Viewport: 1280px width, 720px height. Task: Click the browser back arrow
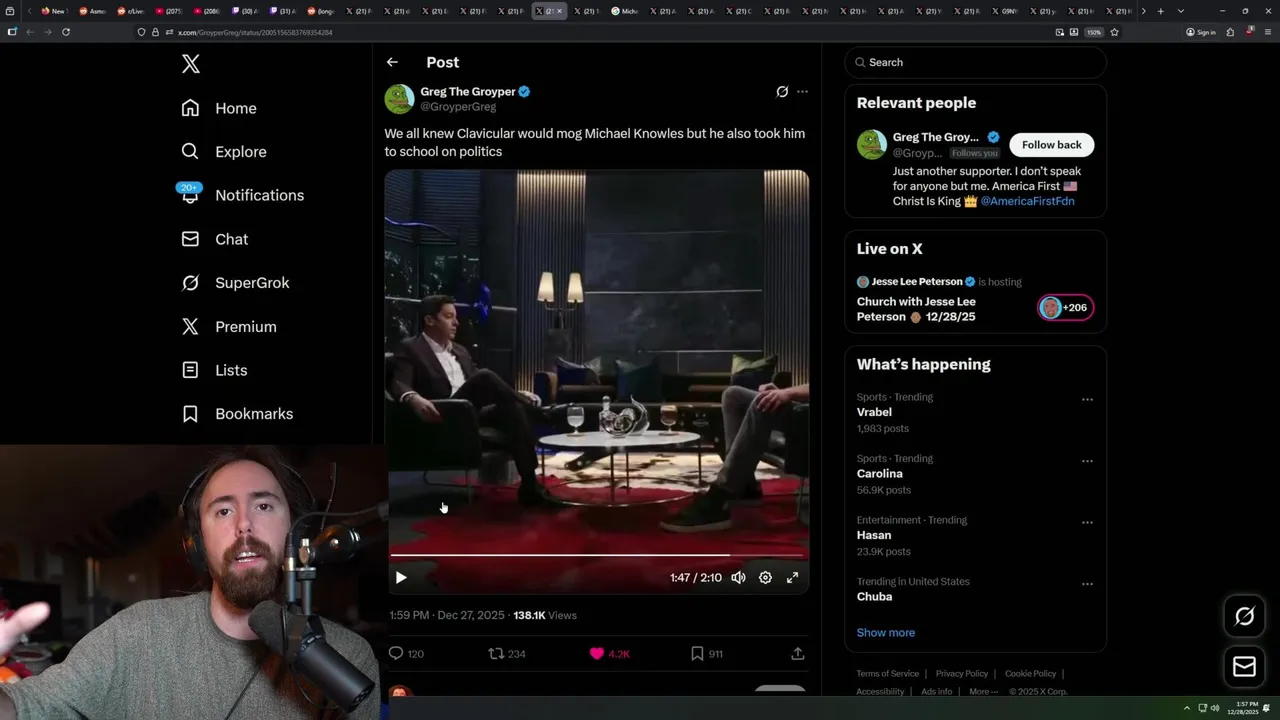pos(29,32)
